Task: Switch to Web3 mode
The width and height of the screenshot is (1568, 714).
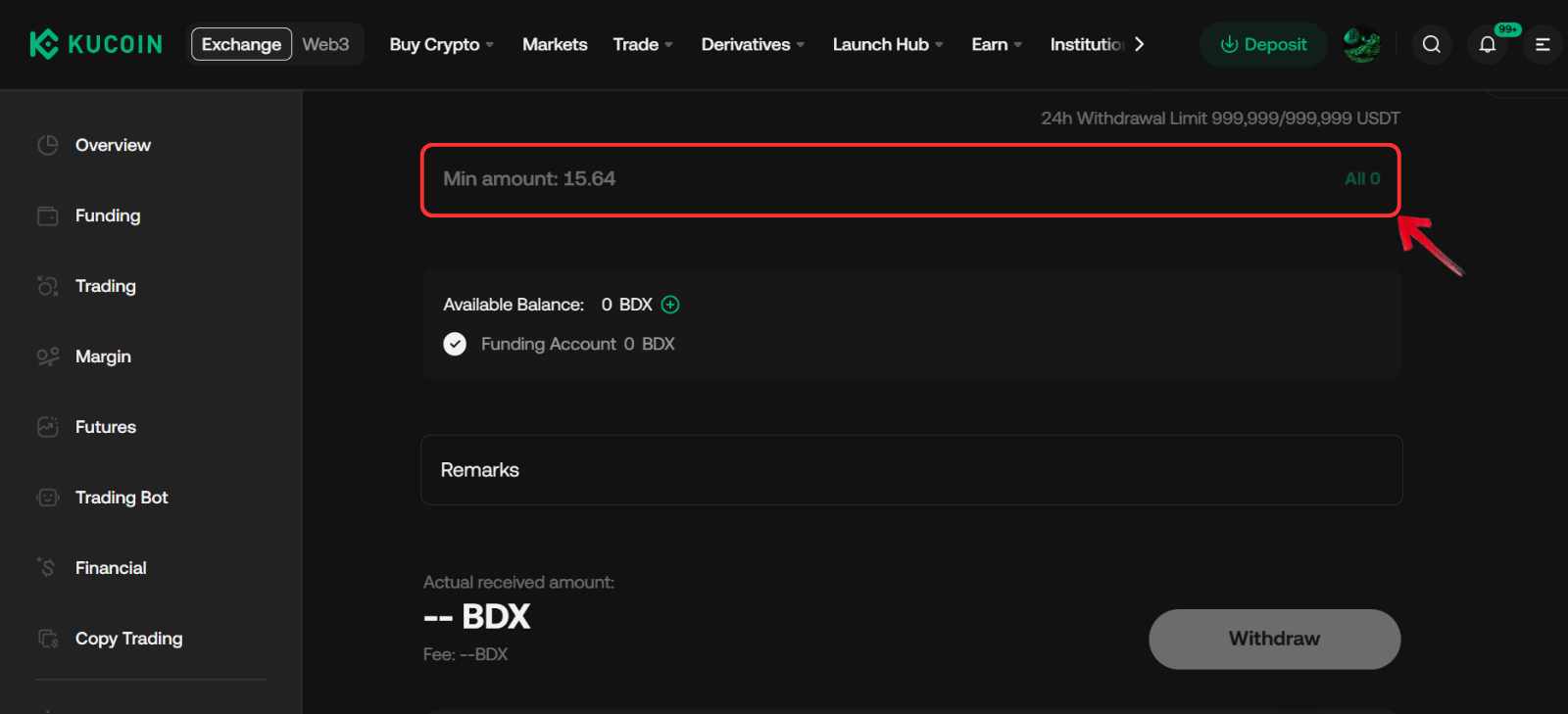Action: click(x=325, y=44)
